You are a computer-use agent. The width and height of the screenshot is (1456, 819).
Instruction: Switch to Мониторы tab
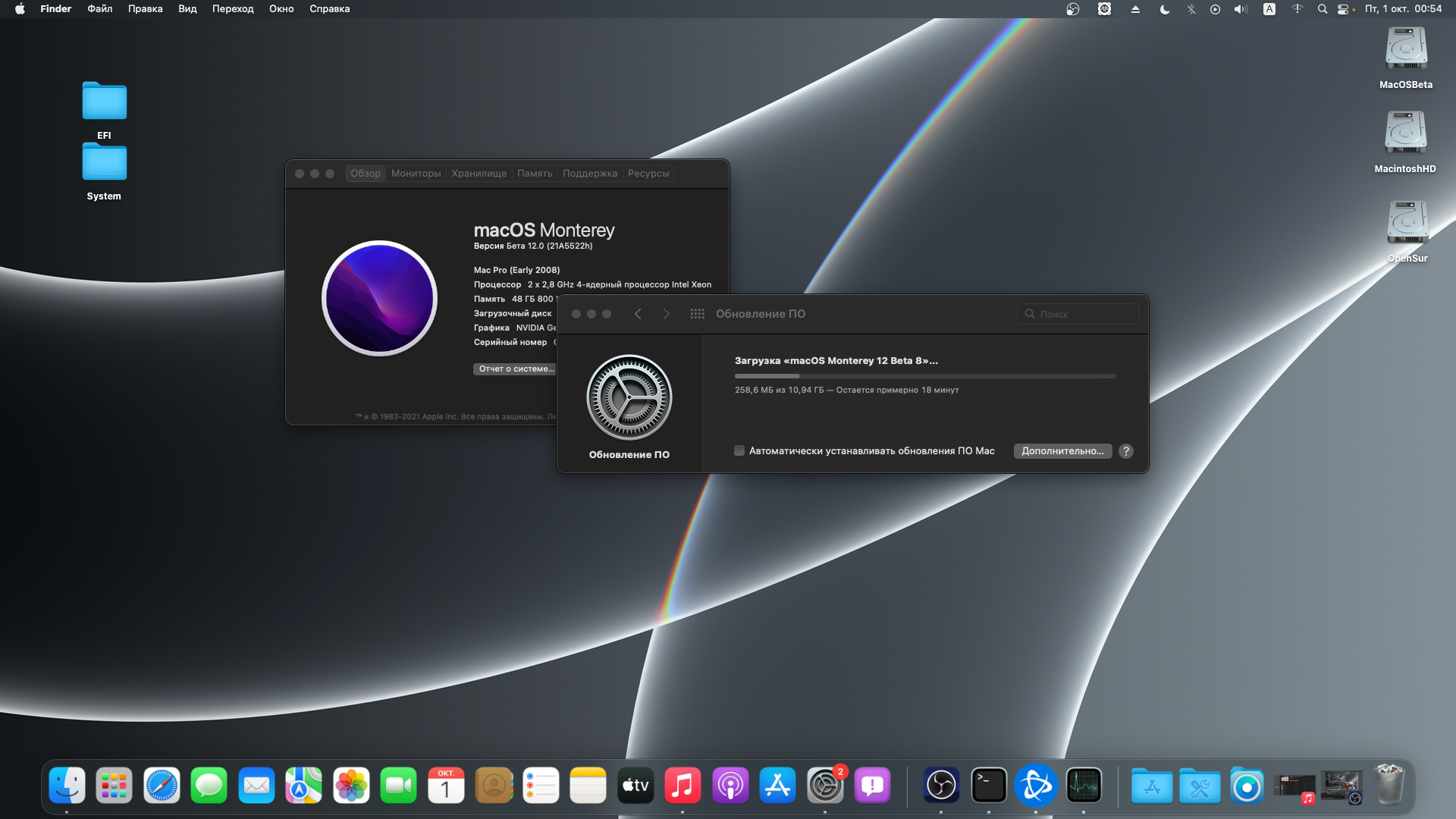coord(416,174)
